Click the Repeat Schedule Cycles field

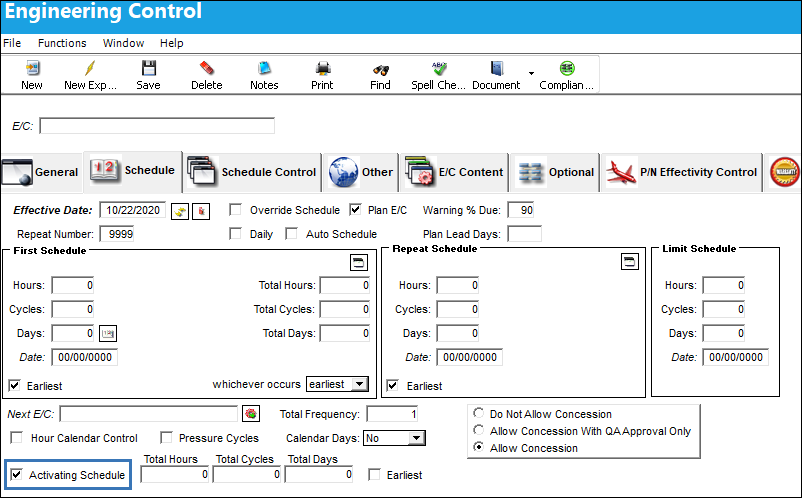(458, 309)
